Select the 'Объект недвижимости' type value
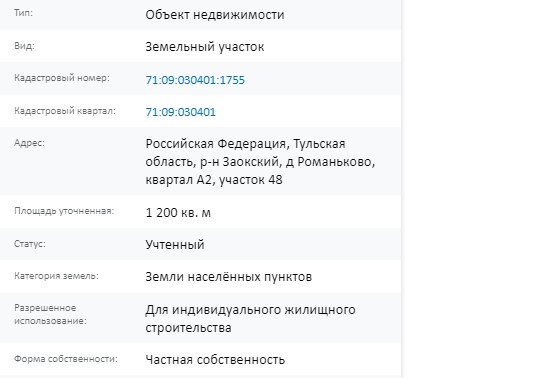552x378 pixels. tap(215, 15)
